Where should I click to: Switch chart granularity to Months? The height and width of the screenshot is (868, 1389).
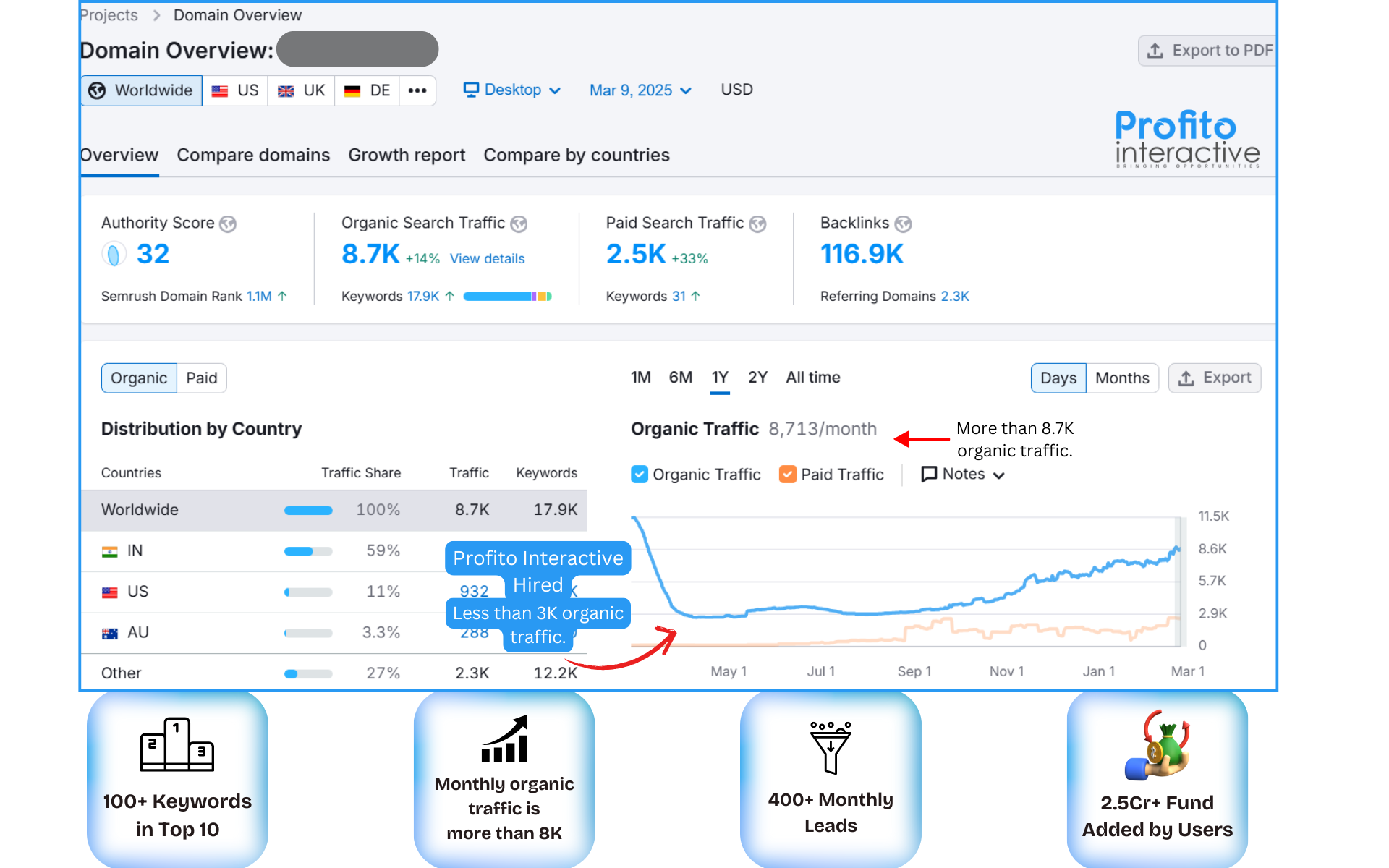(x=1122, y=378)
